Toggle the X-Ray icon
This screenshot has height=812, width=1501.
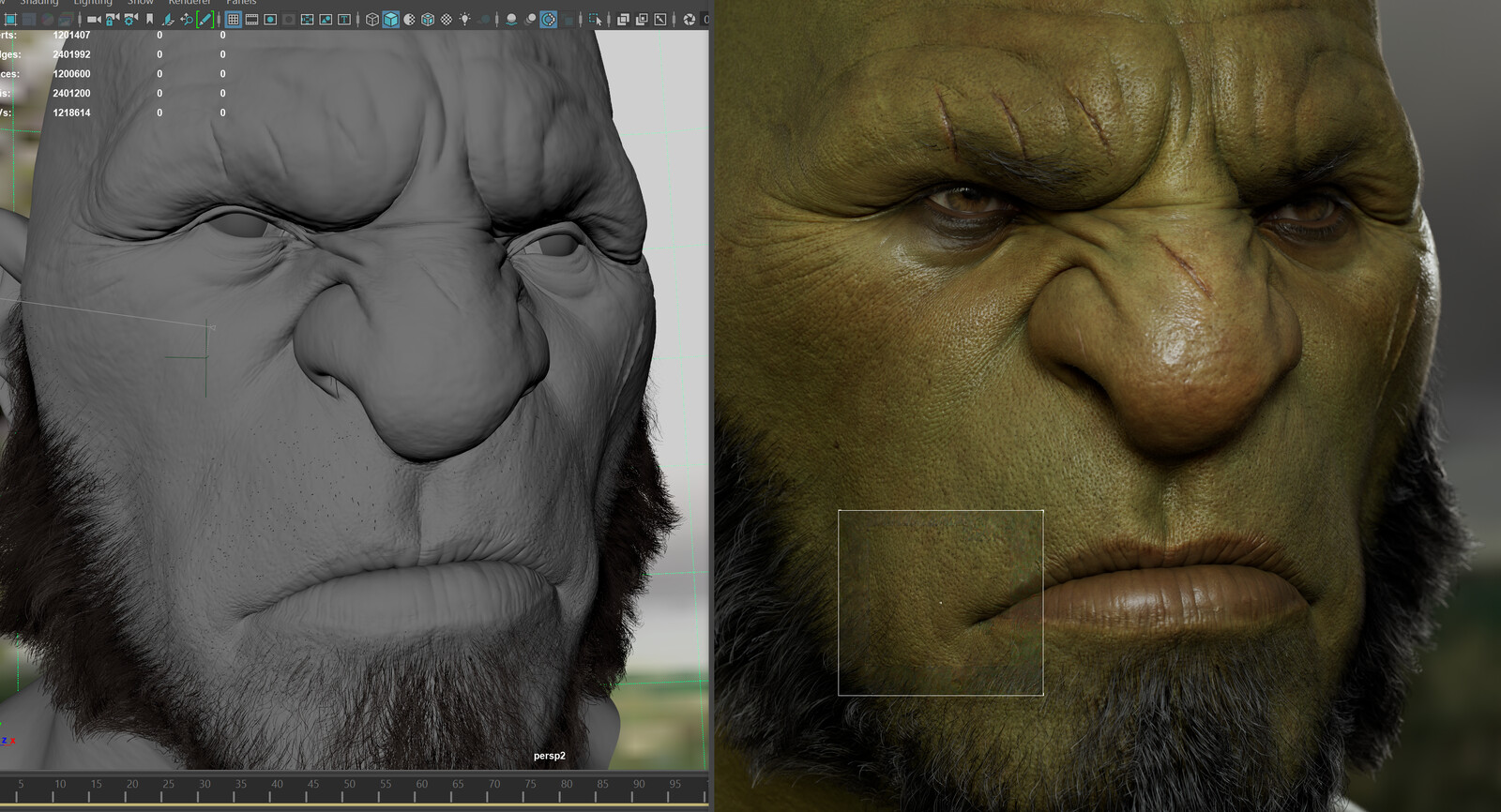[623, 19]
